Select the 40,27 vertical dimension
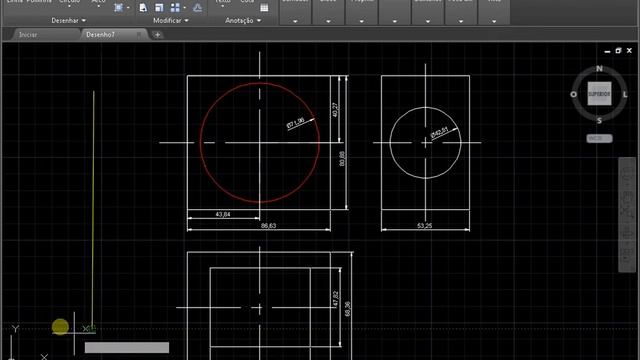 click(335, 110)
